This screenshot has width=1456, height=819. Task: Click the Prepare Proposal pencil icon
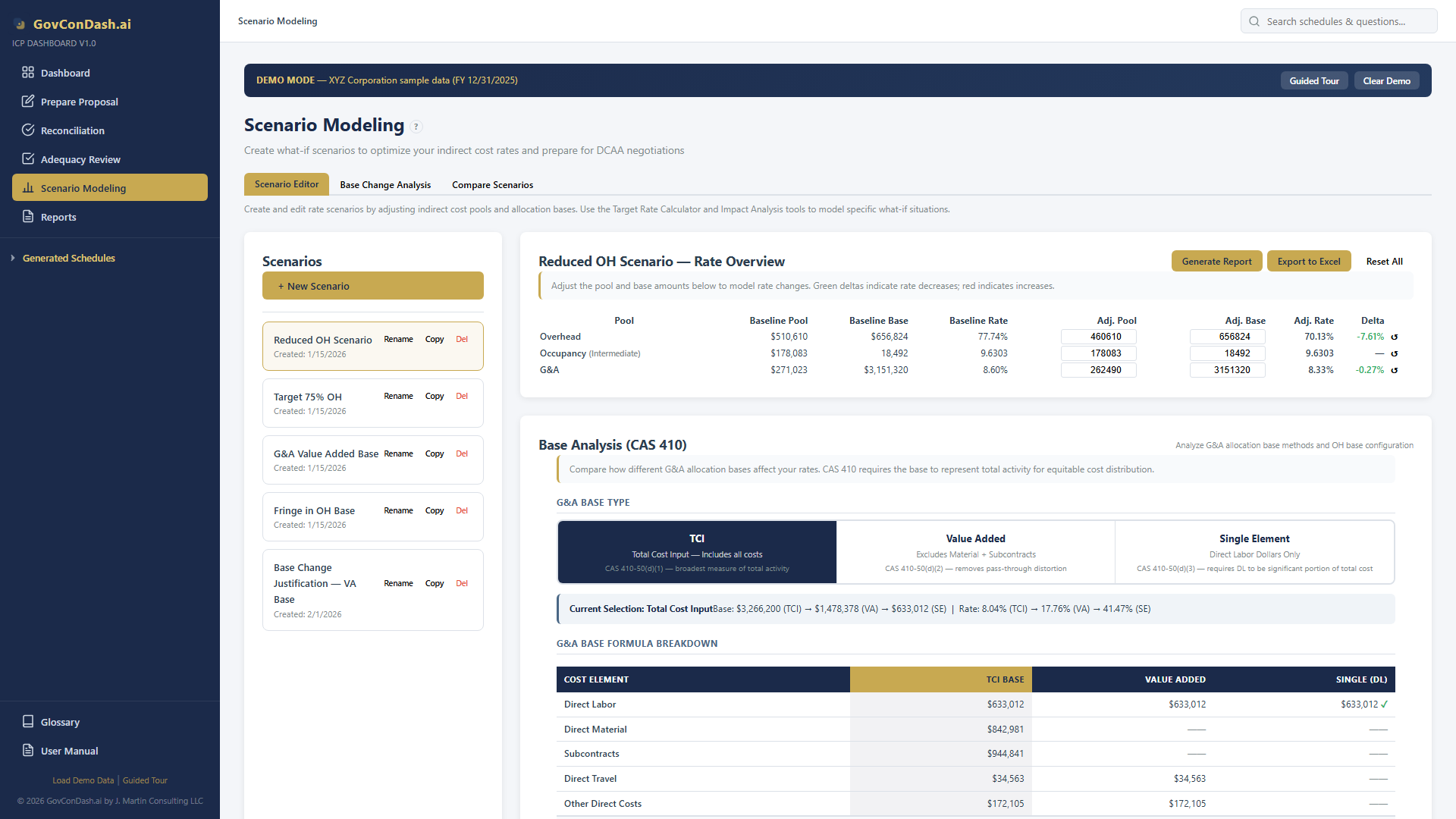click(28, 102)
